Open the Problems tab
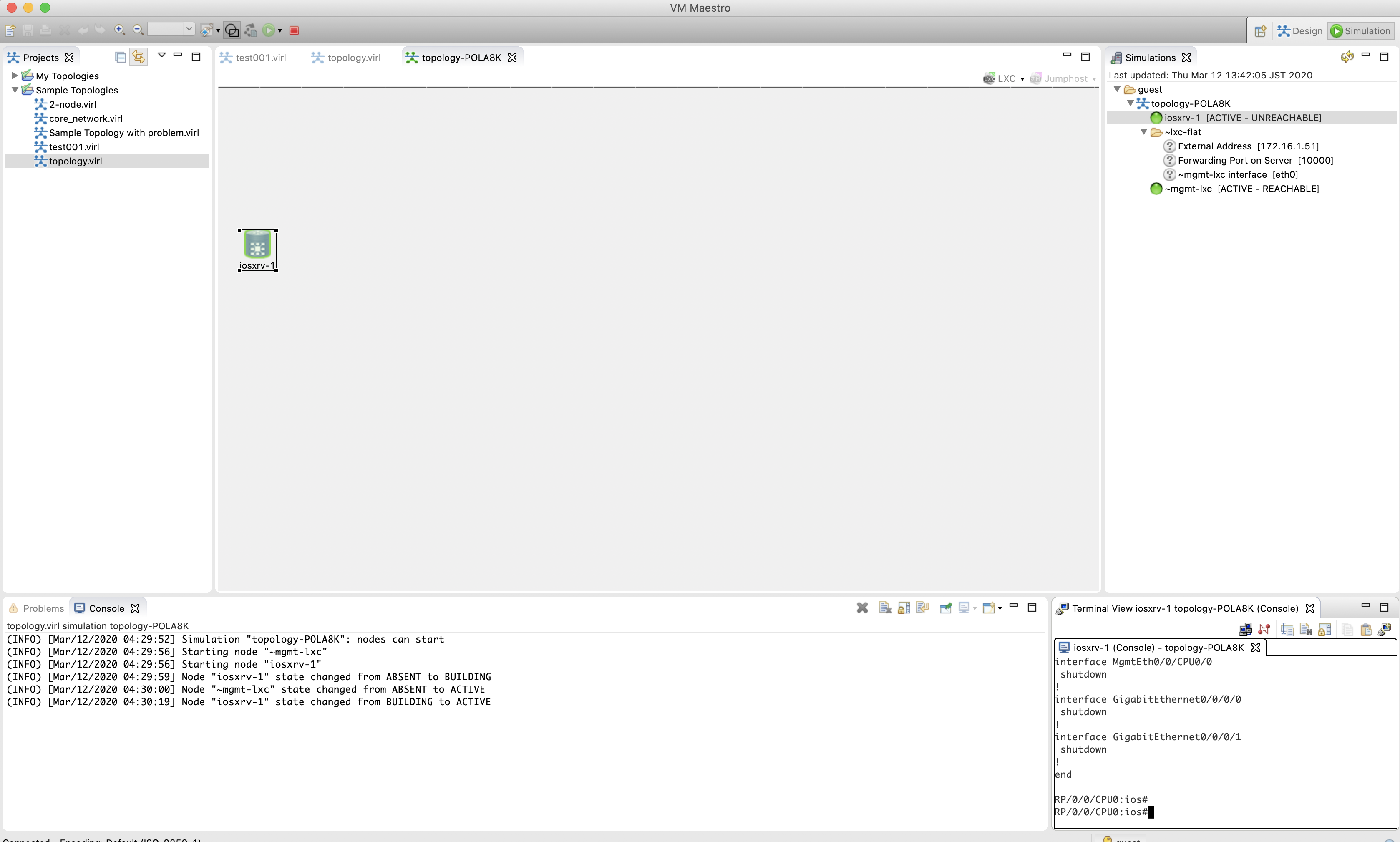Viewport: 1400px width, 842px height. click(x=43, y=608)
